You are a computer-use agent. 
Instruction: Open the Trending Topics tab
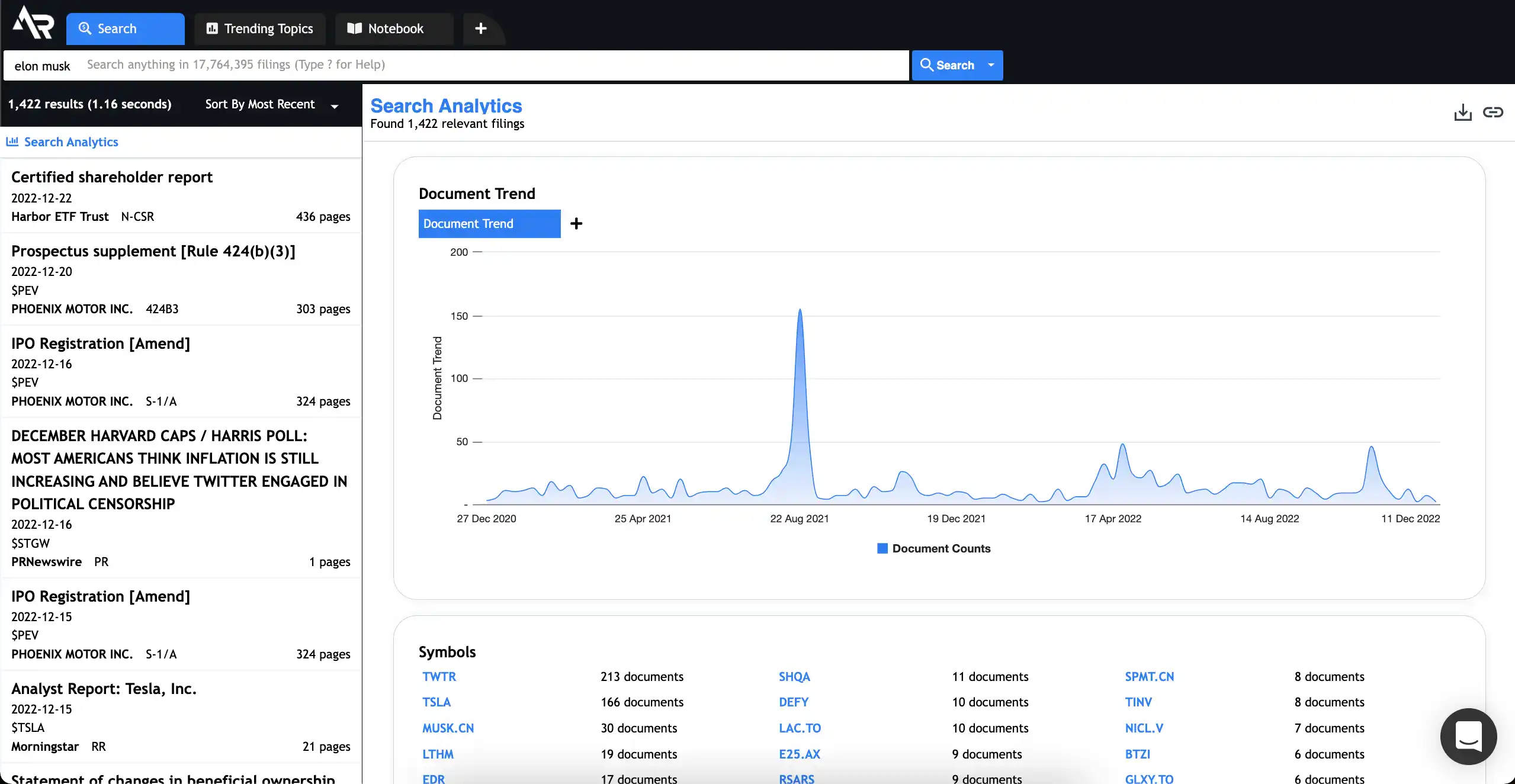[x=260, y=28]
